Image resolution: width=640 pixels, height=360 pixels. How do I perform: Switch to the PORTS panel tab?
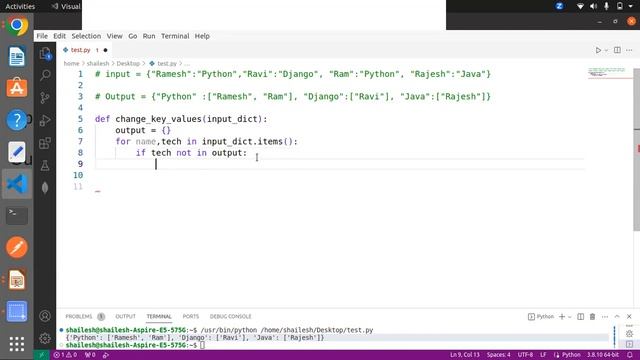coord(191,316)
